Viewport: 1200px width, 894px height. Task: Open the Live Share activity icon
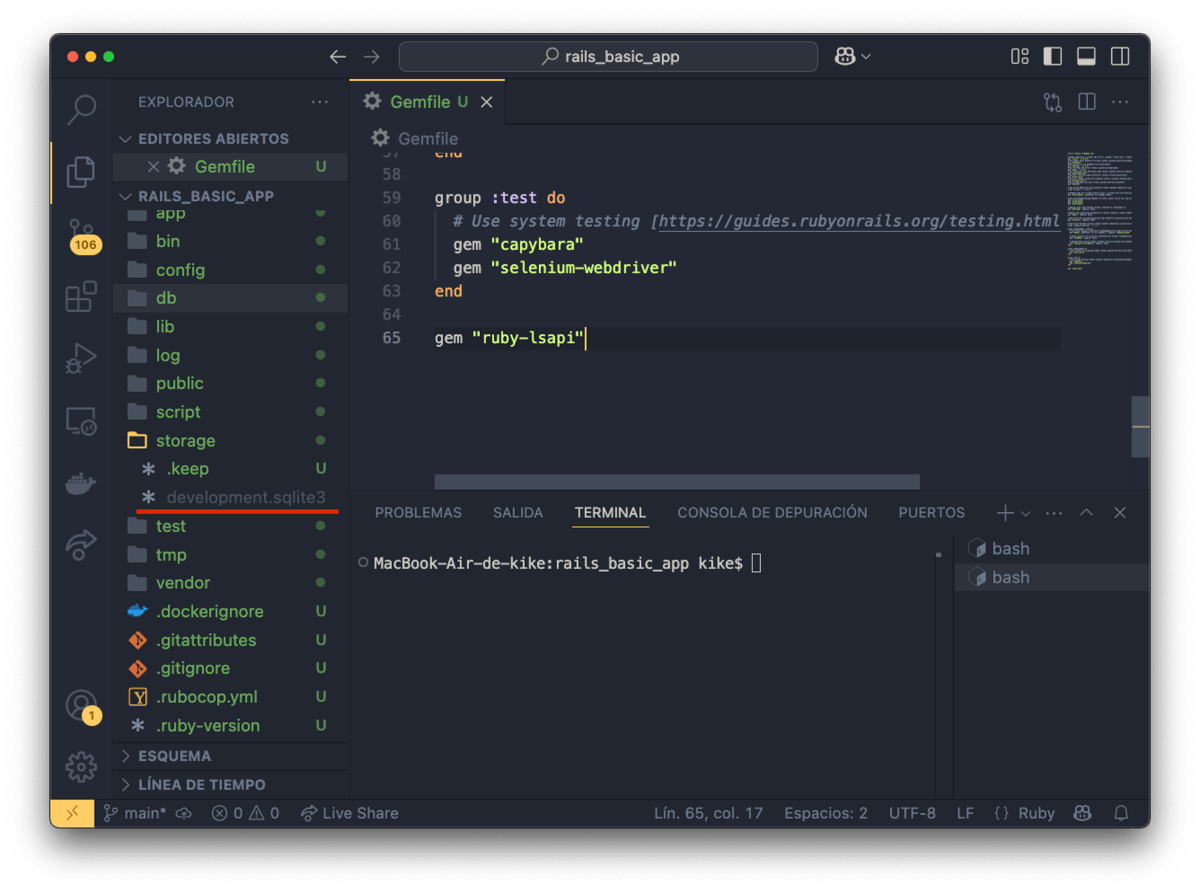[81, 543]
